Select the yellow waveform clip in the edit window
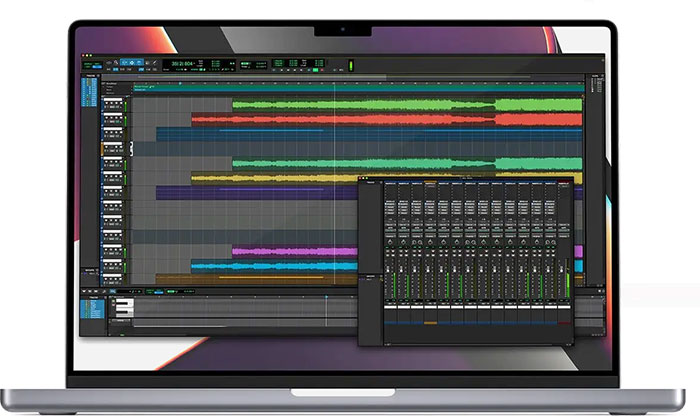 pos(275,179)
